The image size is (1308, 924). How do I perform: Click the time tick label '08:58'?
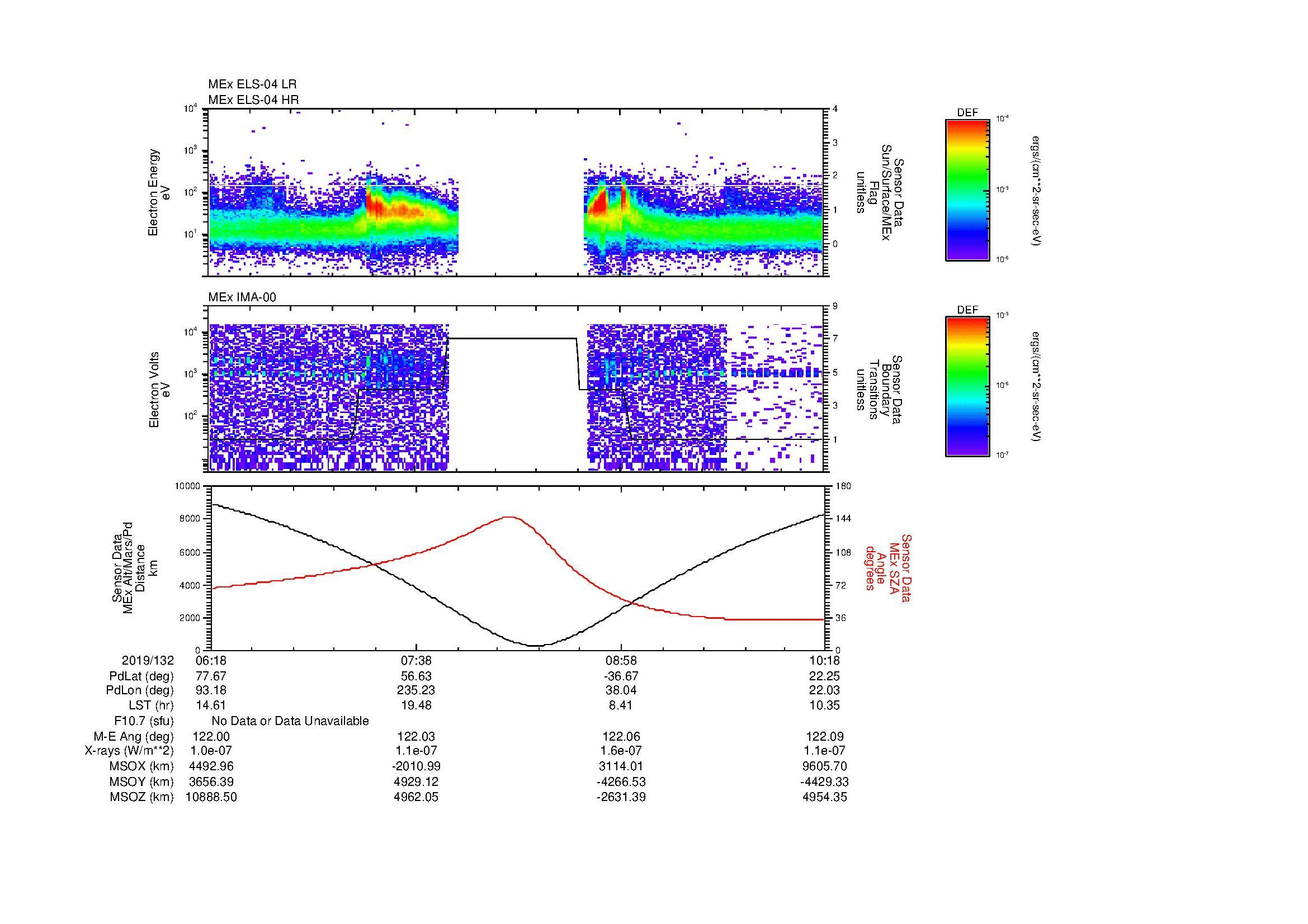[621, 660]
